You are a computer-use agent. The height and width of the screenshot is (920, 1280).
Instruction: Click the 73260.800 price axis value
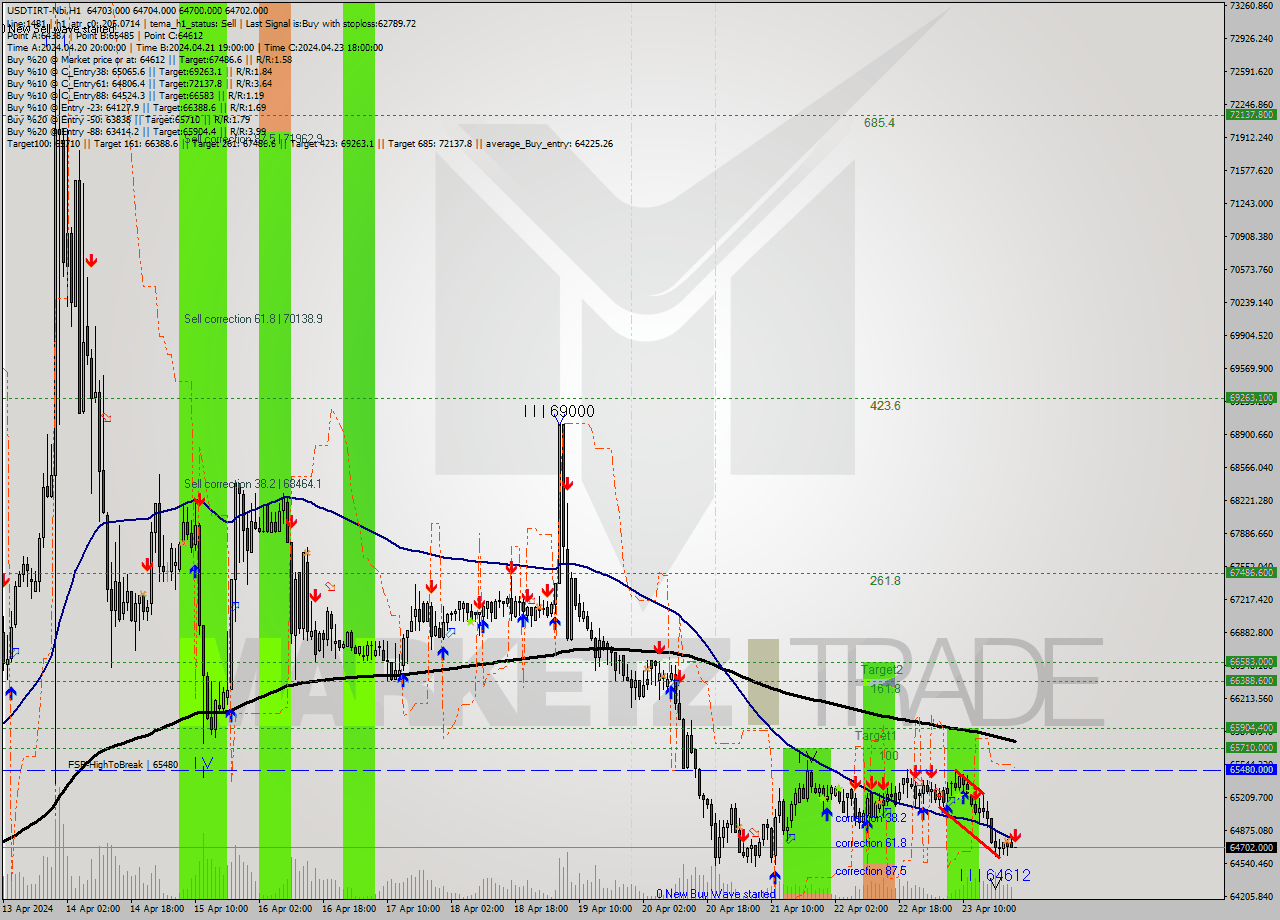click(1251, 6)
